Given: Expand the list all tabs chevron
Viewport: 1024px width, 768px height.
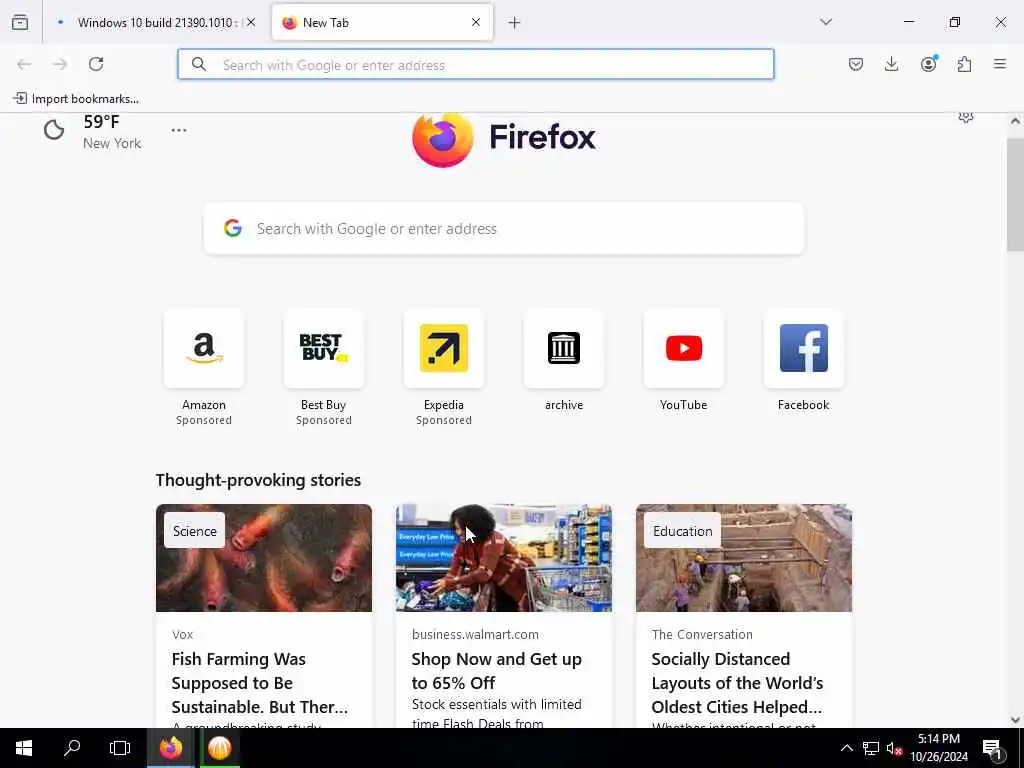Looking at the screenshot, I should (826, 22).
